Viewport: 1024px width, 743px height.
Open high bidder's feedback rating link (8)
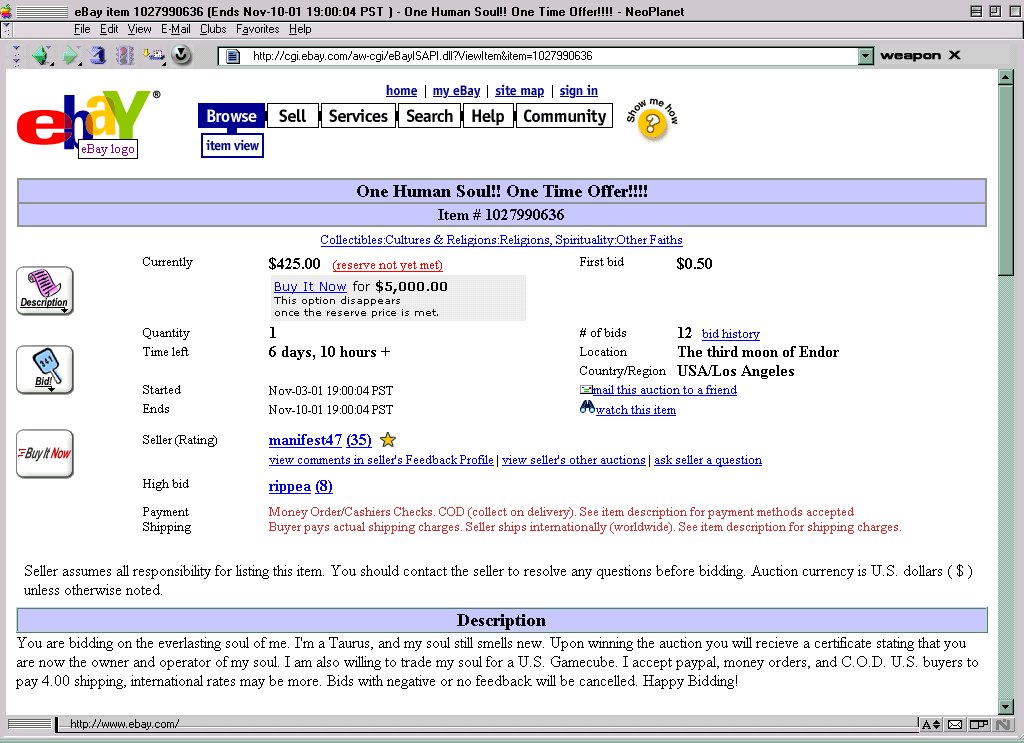323,486
